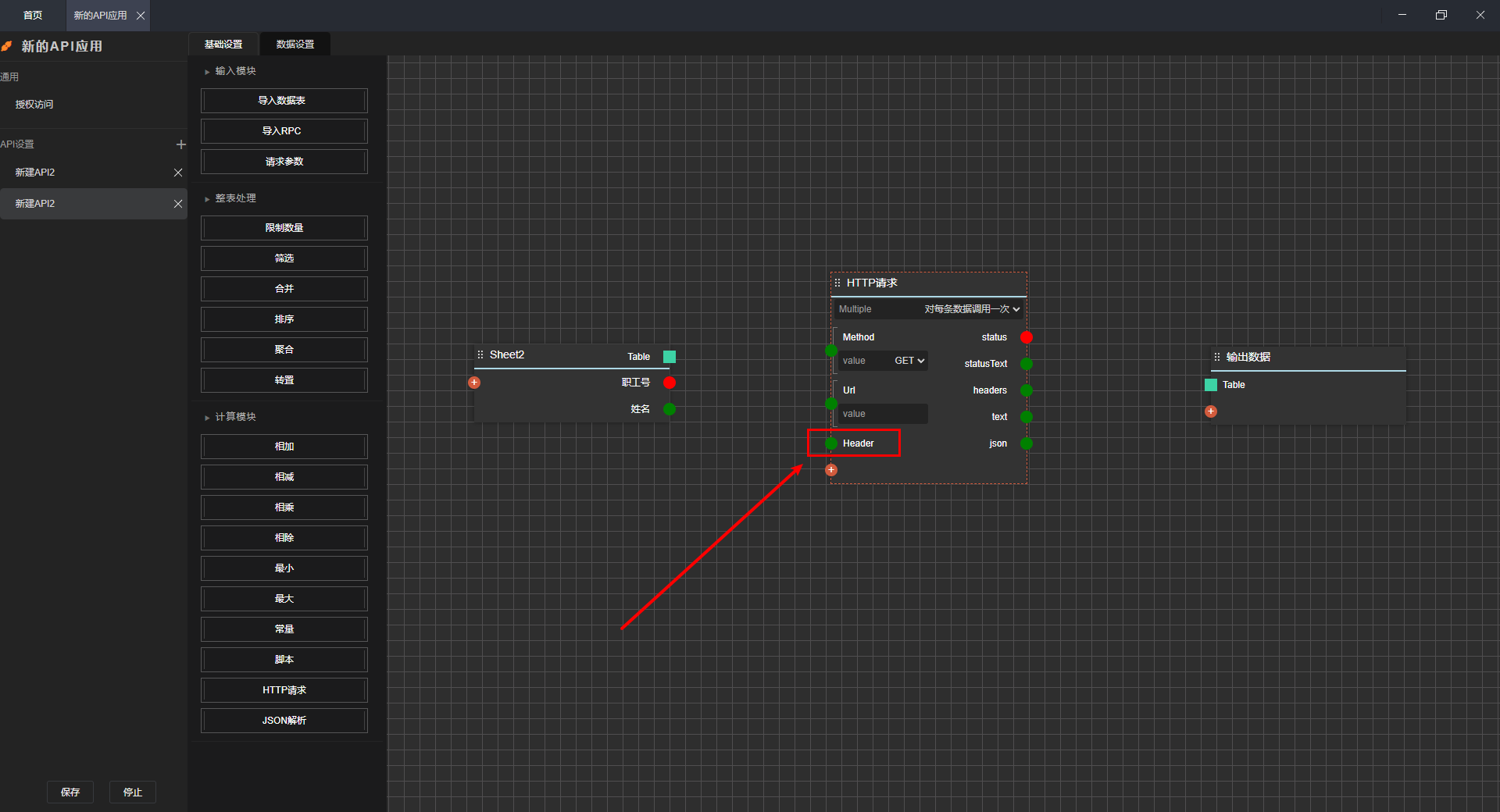
Task: Open the Method GET dropdown
Action: 909,361
